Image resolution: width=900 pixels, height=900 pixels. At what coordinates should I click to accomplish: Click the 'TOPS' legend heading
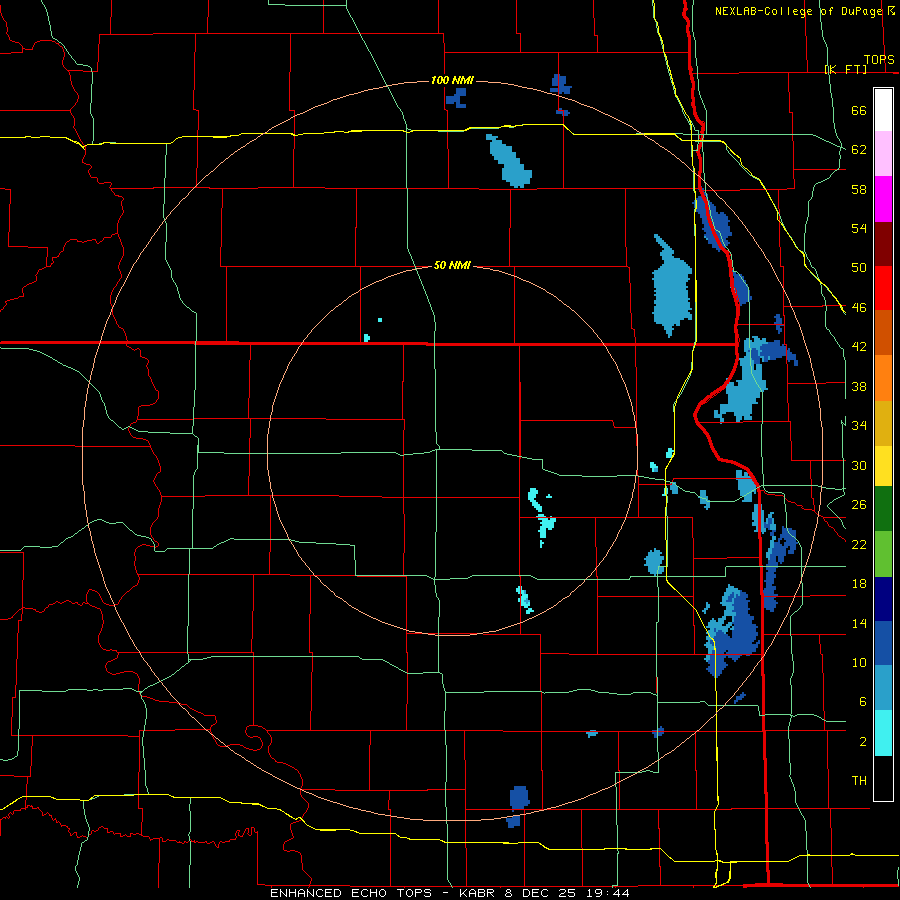879,60
